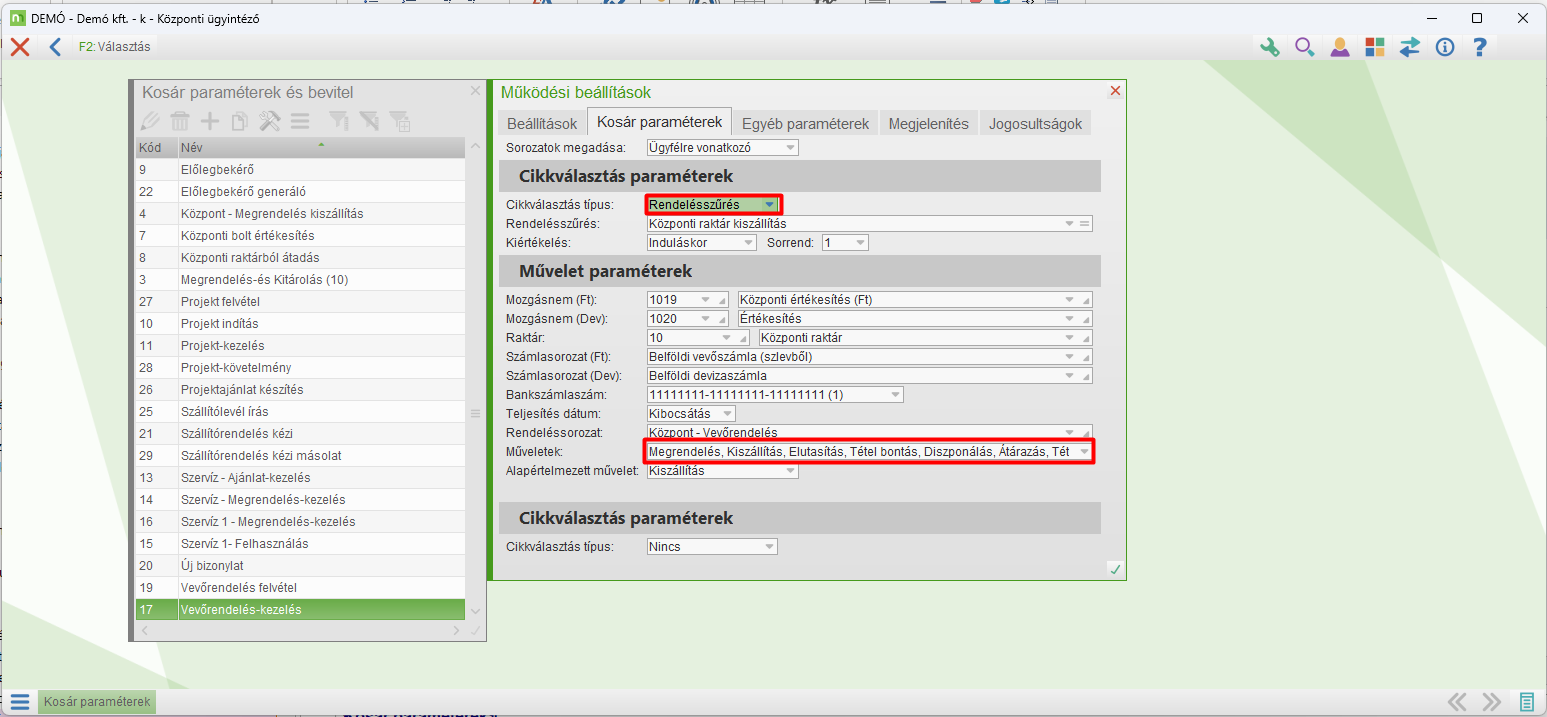The width and height of the screenshot is (1547, 717).
Task: Click the F2: Választás button
Action: click(x=113, y=46)
